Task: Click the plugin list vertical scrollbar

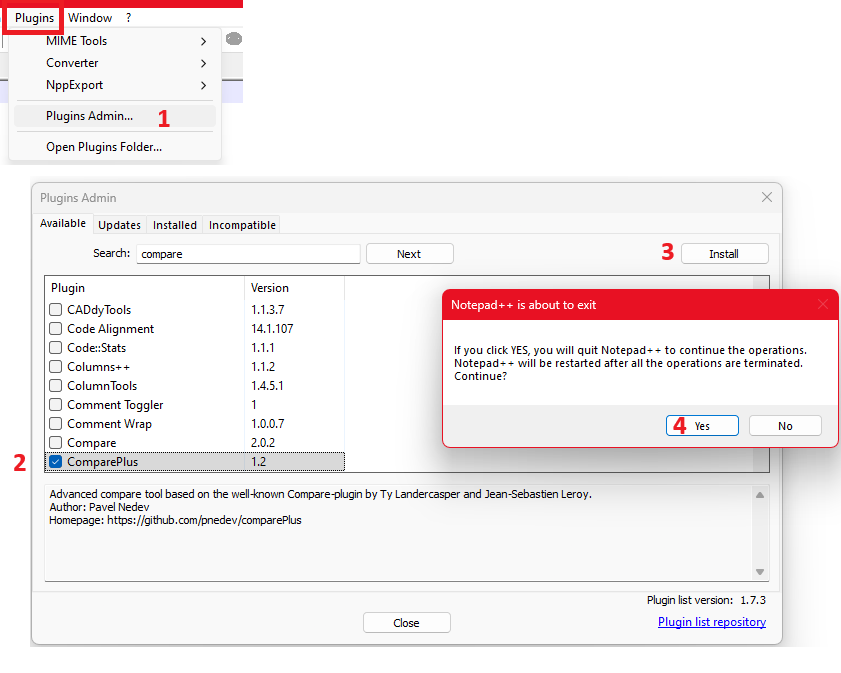Action: [761, 374]
